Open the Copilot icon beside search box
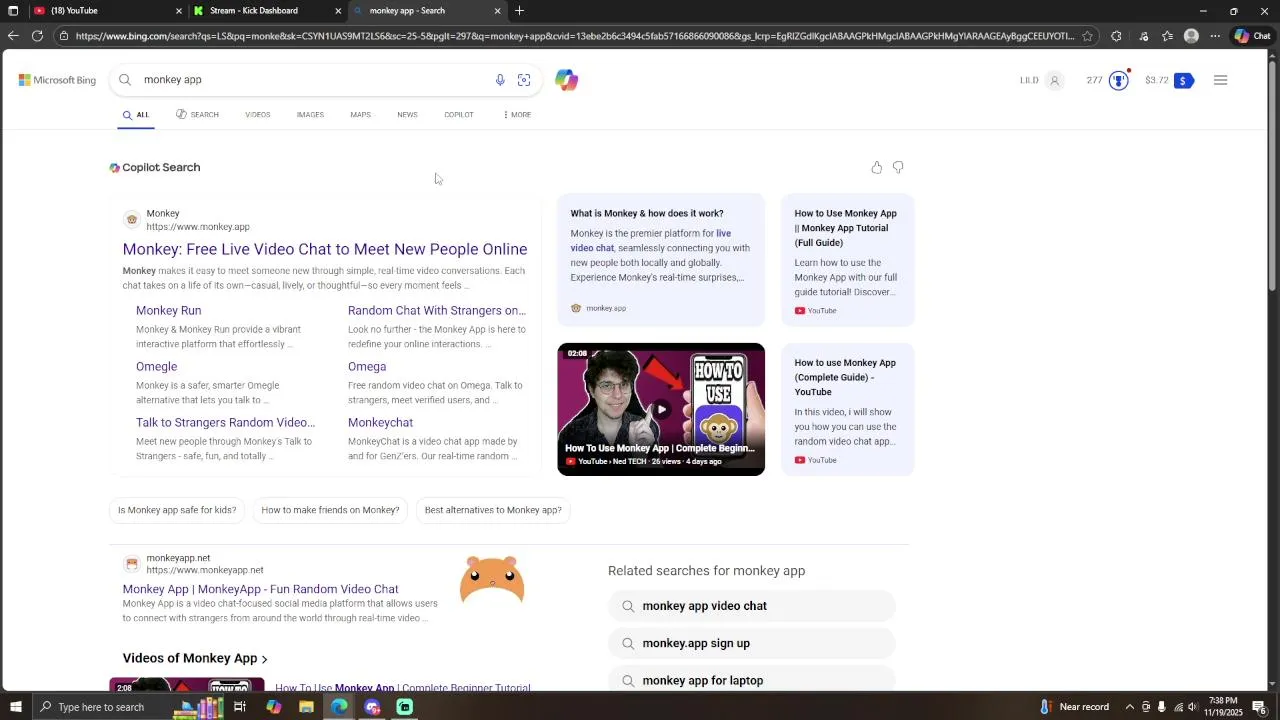The image size is (1280, 720). click(567, 80)
